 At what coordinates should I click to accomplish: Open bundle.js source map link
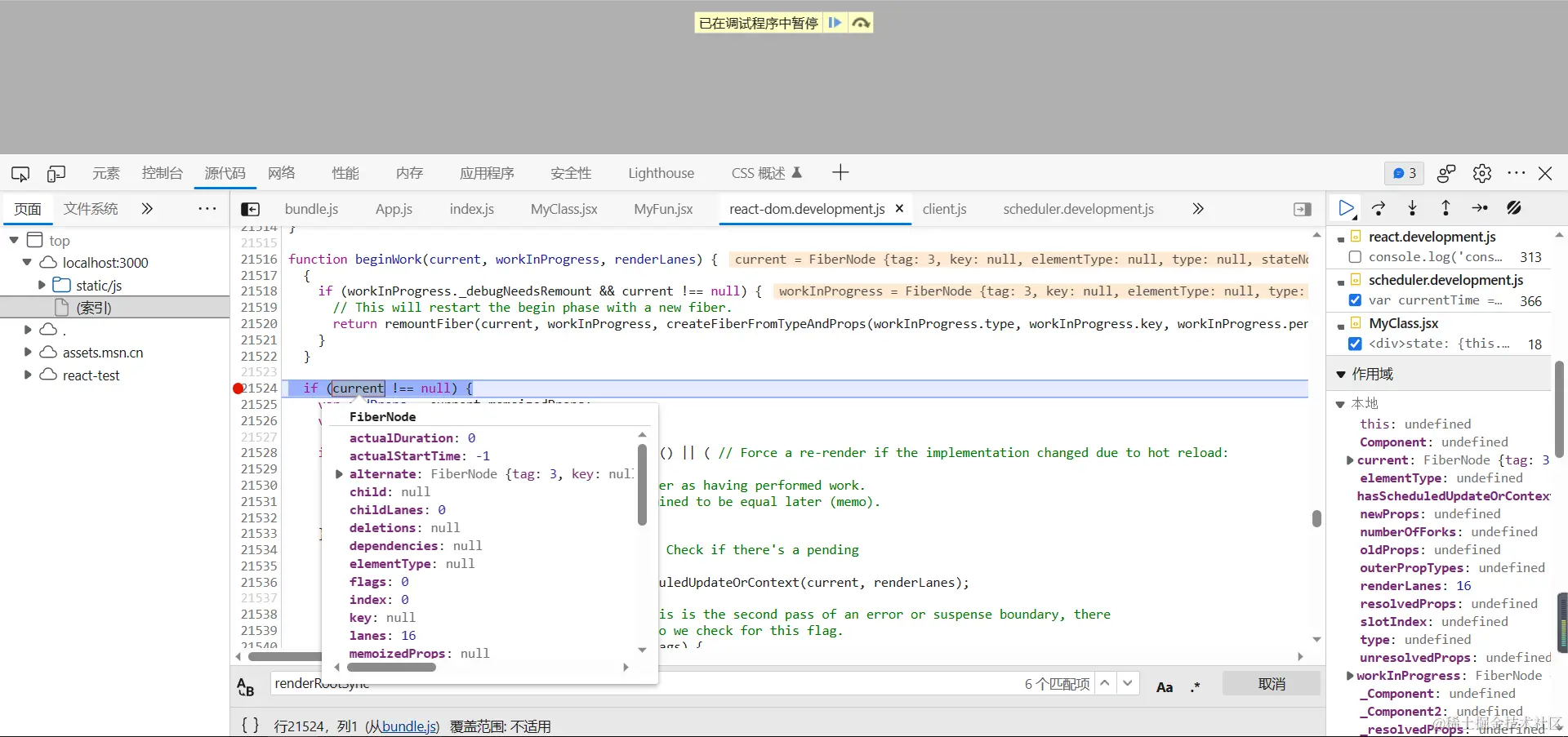pyautogui.click(x=409, y=726)
